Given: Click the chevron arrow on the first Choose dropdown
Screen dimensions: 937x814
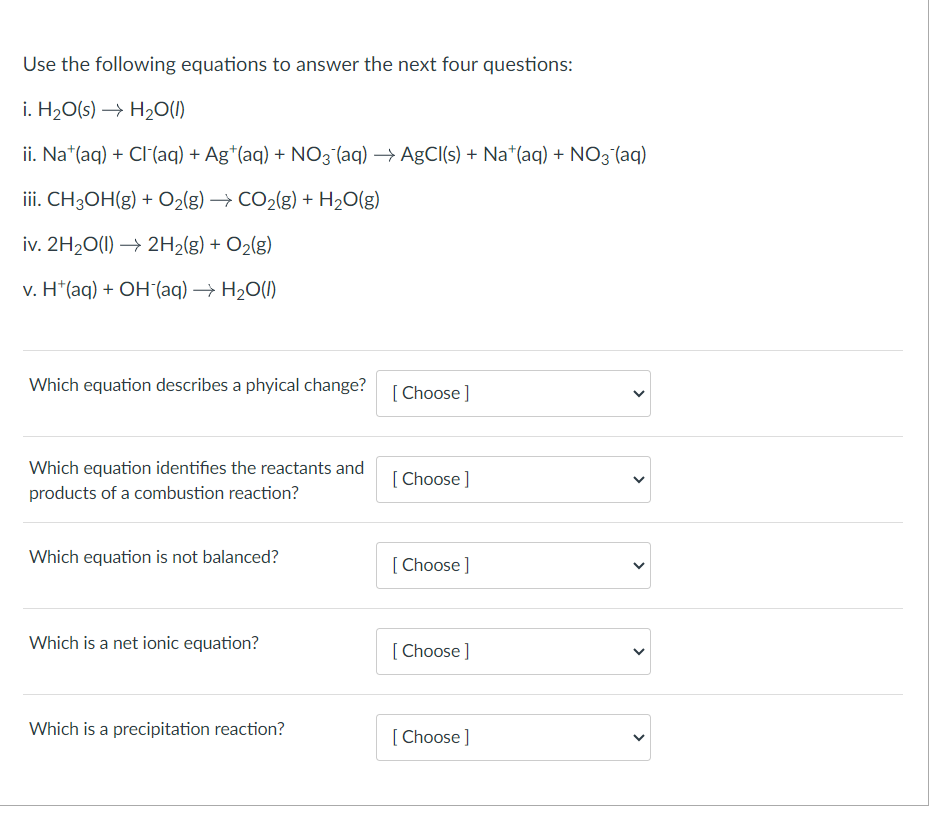Looking at the screenshot, I should click(638, 393).
